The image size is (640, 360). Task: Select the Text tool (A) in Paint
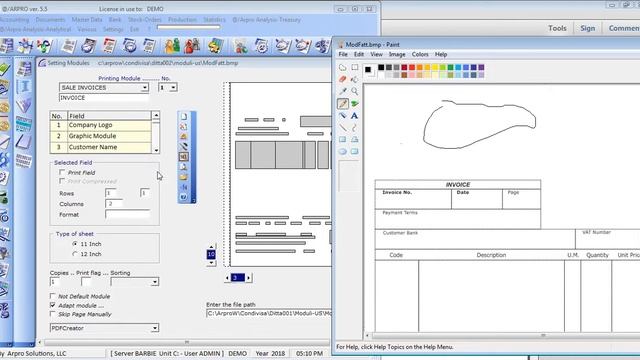[x=355, y=116]
